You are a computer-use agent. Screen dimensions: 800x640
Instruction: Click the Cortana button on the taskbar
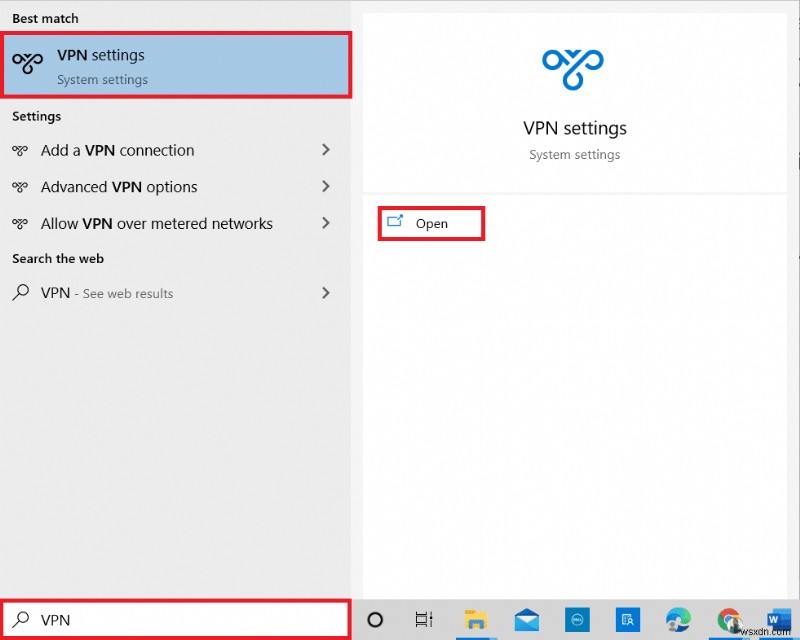pyautogui.click(x=375, y=620)
